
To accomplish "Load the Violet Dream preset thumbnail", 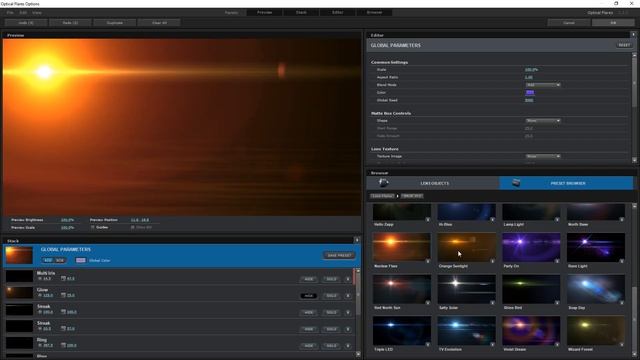I will click(531, 330).
